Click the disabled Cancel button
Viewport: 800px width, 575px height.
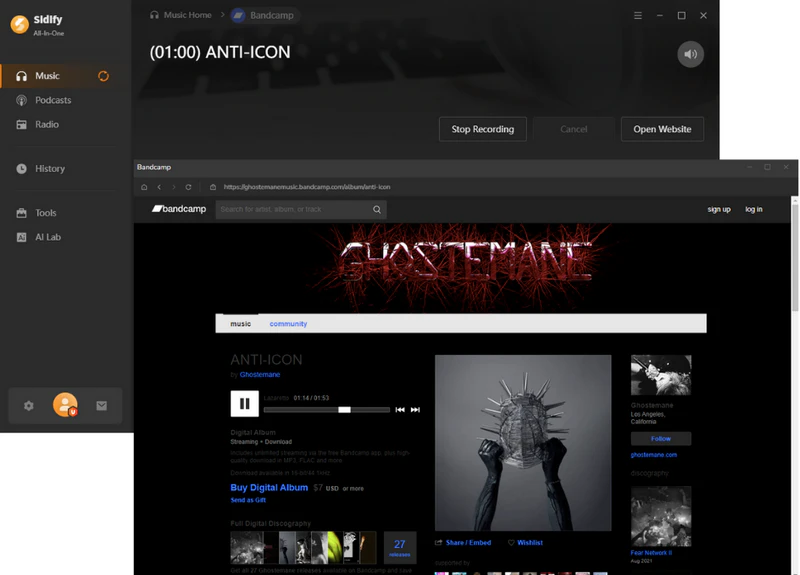coord(573,129)
